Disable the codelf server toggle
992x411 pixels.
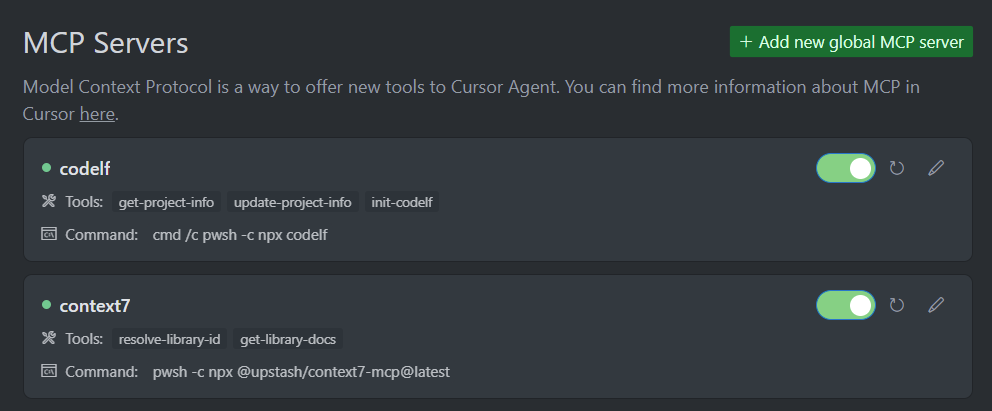pyautogui.click(x=846, y=168)
